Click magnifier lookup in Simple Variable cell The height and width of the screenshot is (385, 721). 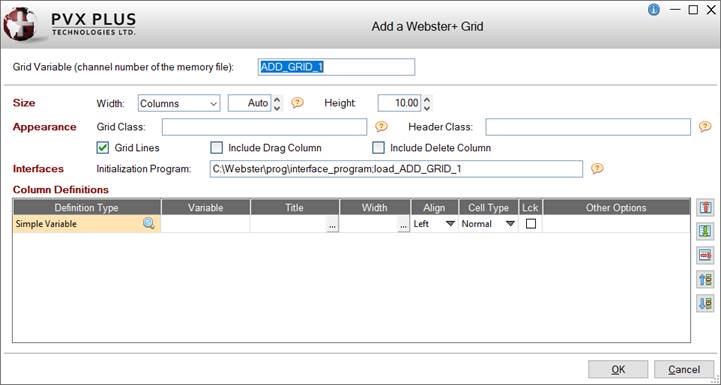149,224
